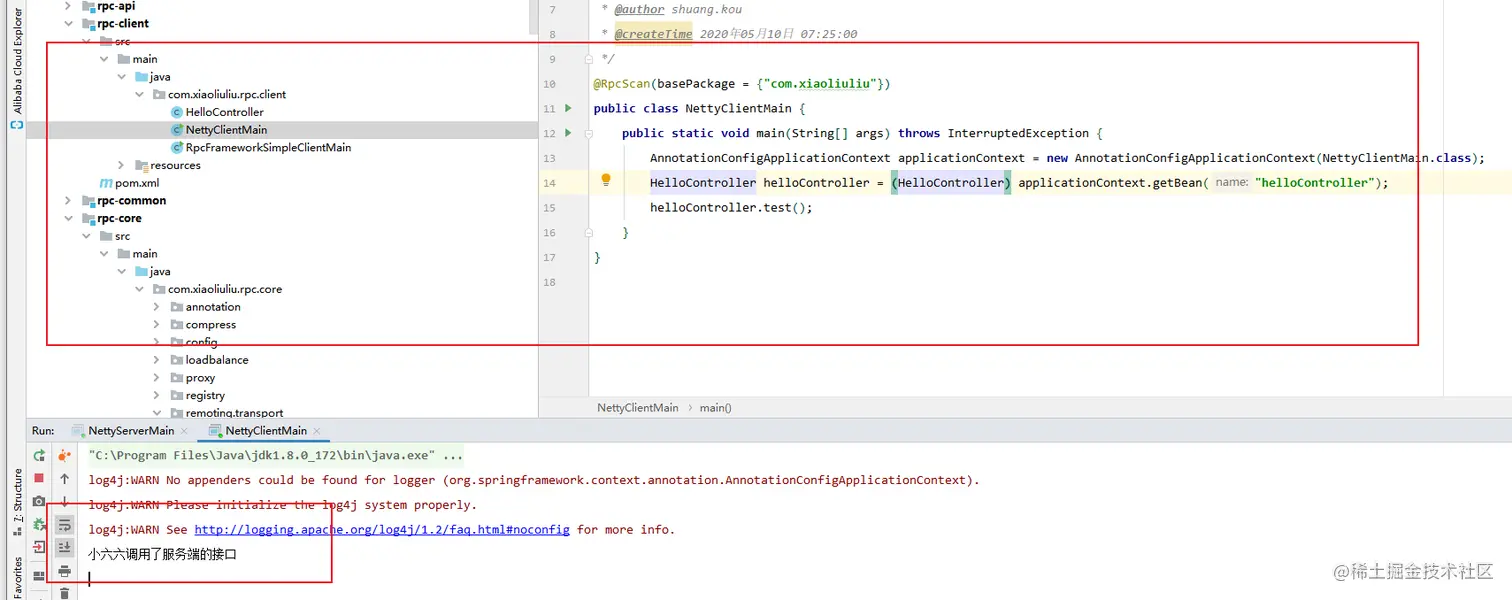Click the up arrow in console toolbar
The height and width of the screenshot is (600, 1512).
64,479
